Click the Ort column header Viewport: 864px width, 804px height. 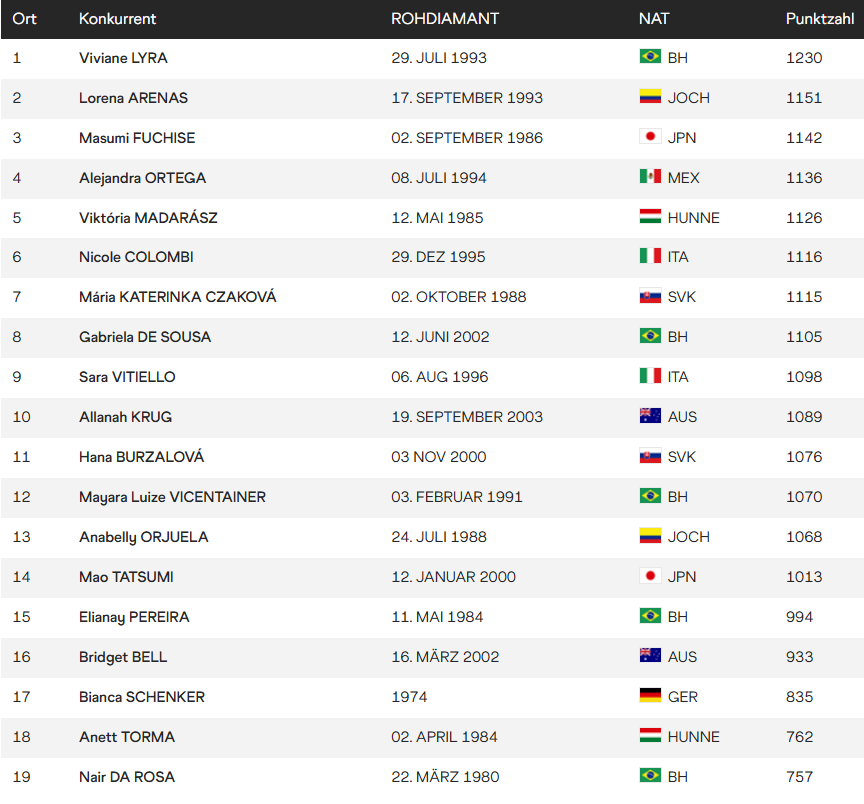click(x=24, y=19)
